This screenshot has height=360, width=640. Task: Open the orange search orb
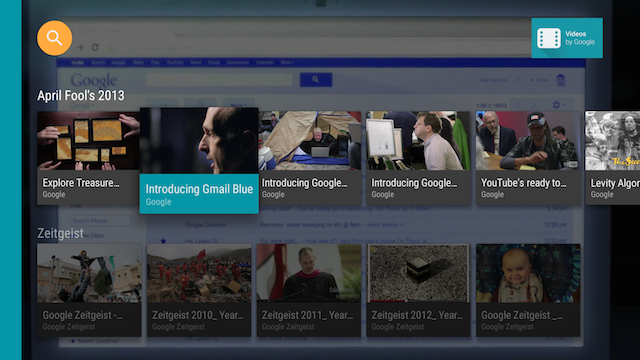click(x=54, y=38)
